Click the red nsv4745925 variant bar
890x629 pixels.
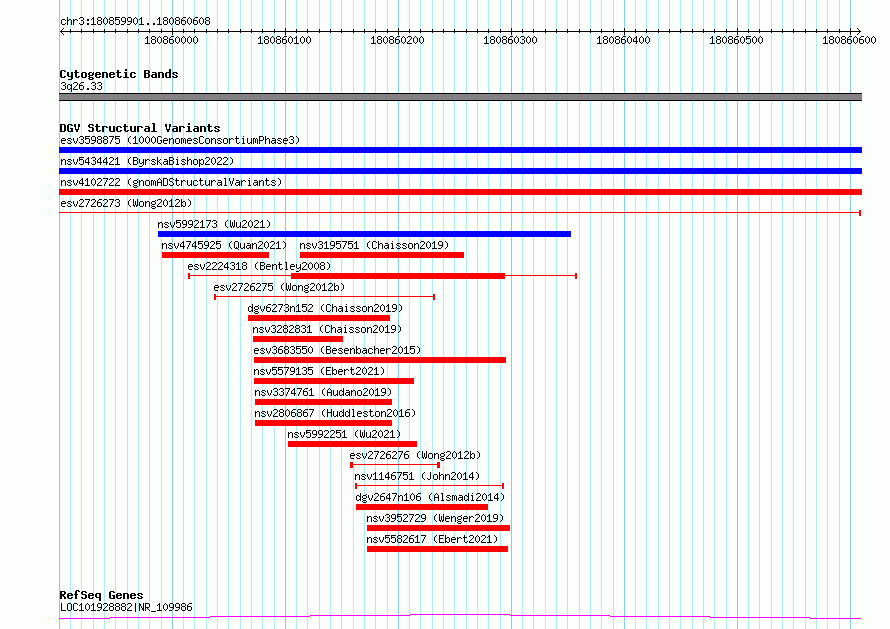click(215, 255)
